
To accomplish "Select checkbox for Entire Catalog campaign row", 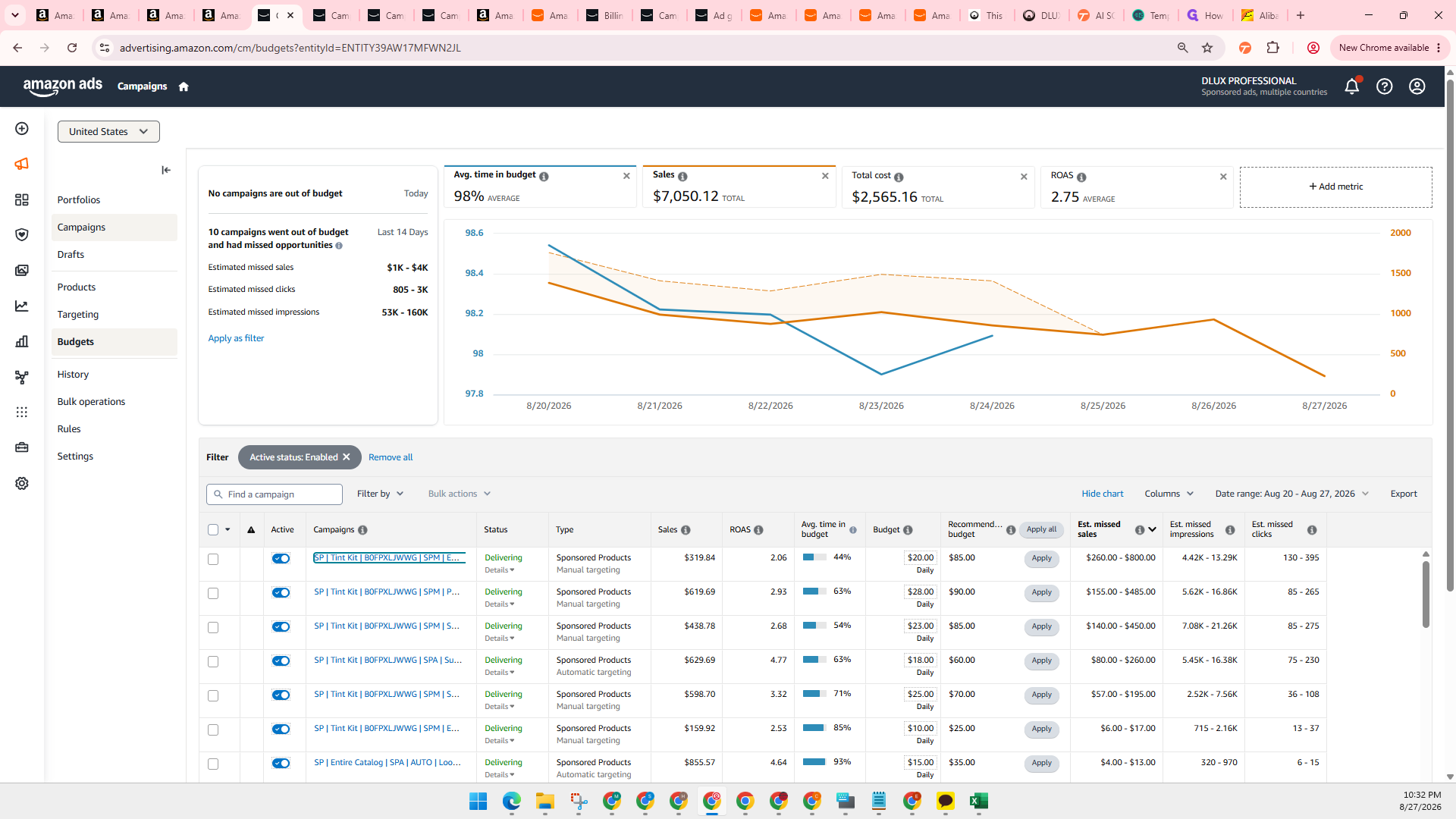I will click(x=213, y=764).
